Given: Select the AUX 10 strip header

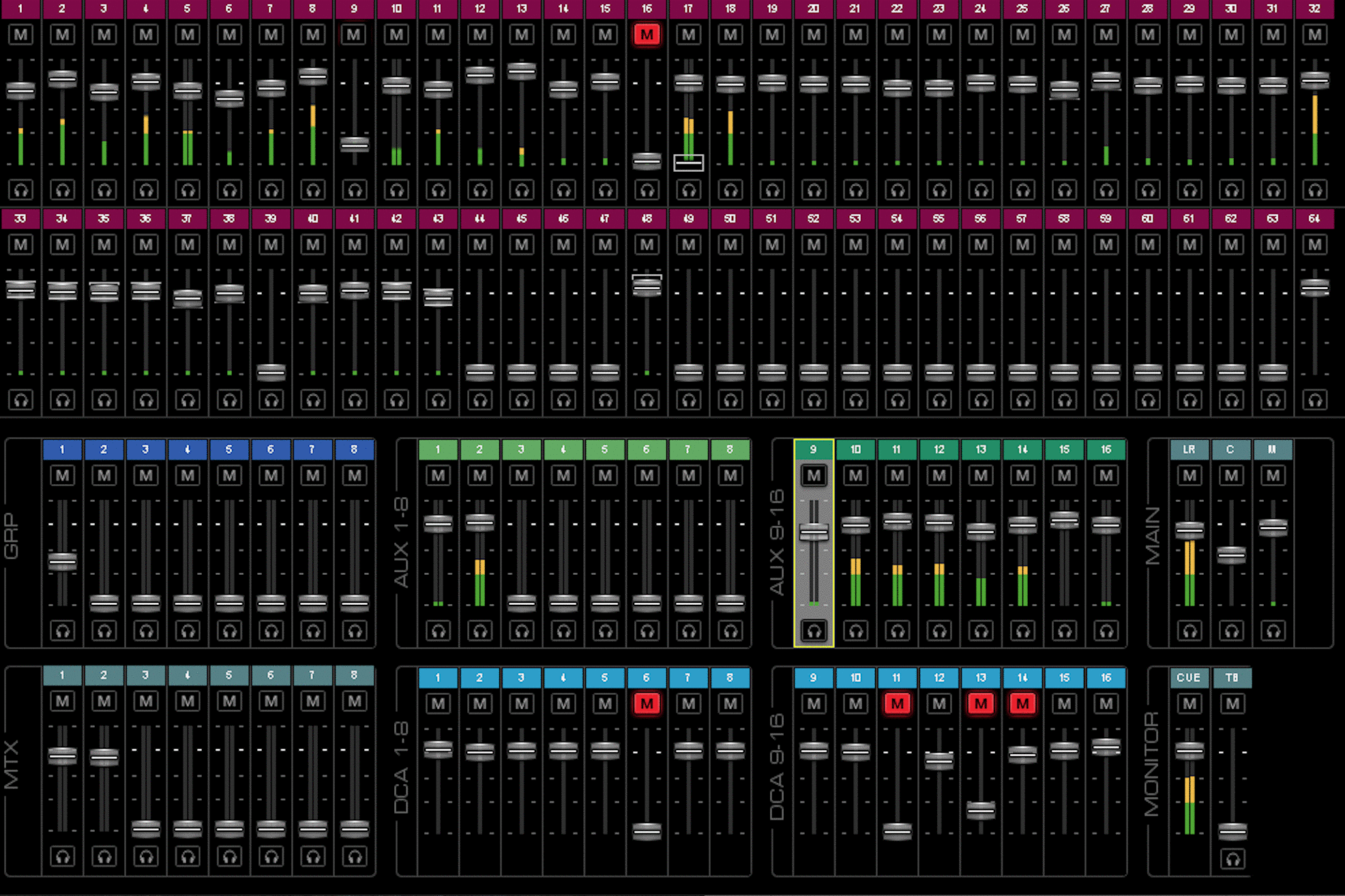Looking at the screenshot, I should (855, 449).
